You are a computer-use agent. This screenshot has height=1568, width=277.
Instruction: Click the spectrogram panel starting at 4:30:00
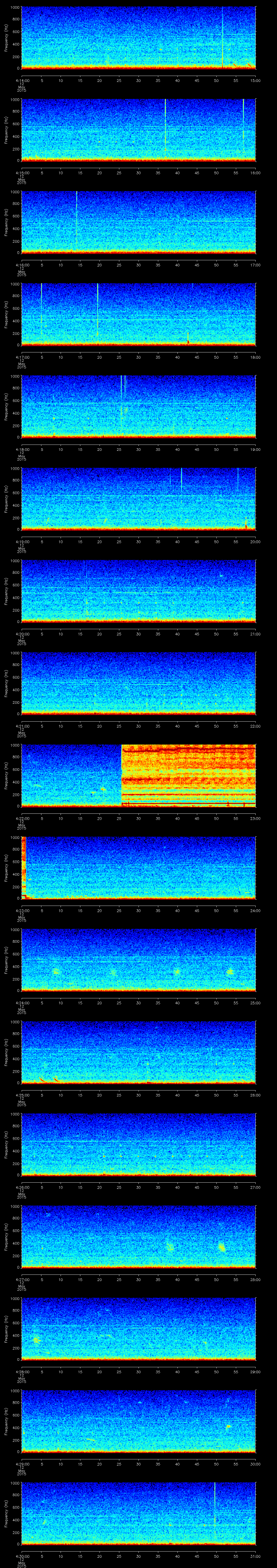138,1514
